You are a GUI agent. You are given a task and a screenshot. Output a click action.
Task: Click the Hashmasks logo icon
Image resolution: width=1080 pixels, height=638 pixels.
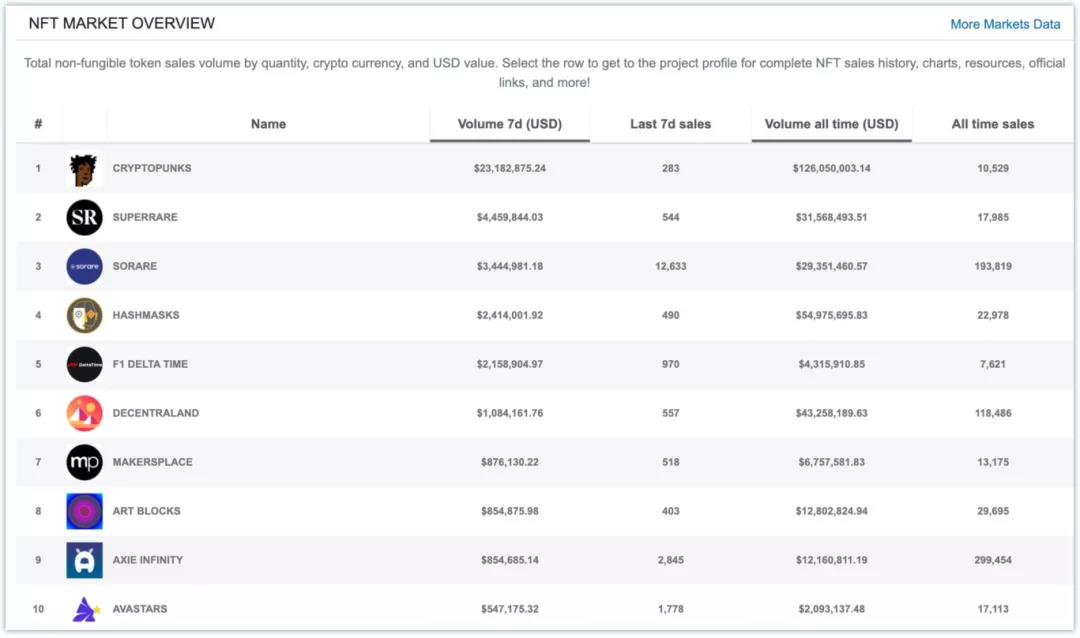coord(84,315)
